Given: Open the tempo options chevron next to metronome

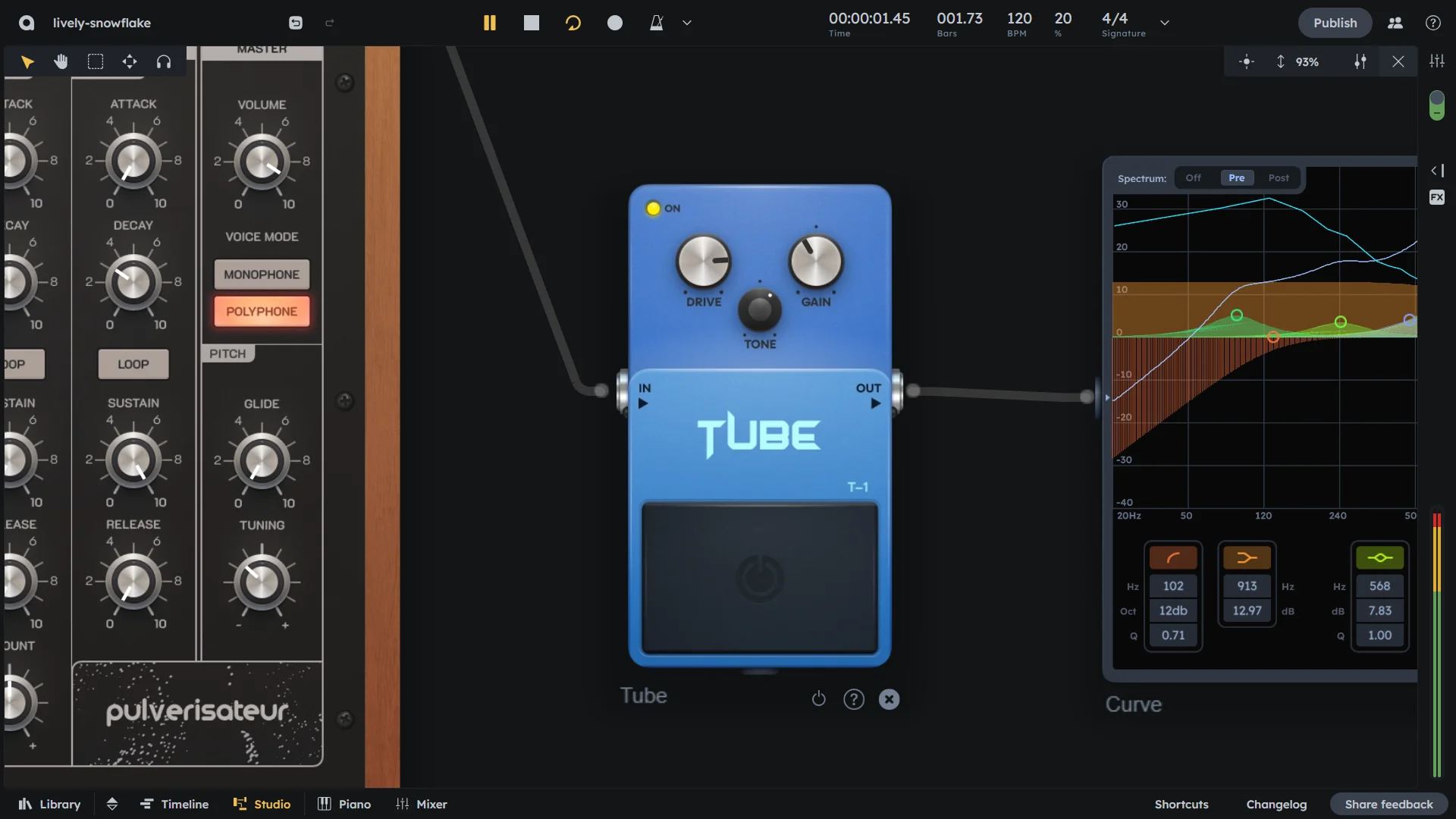Looking at the screenshot, I should tap(686, 23).
